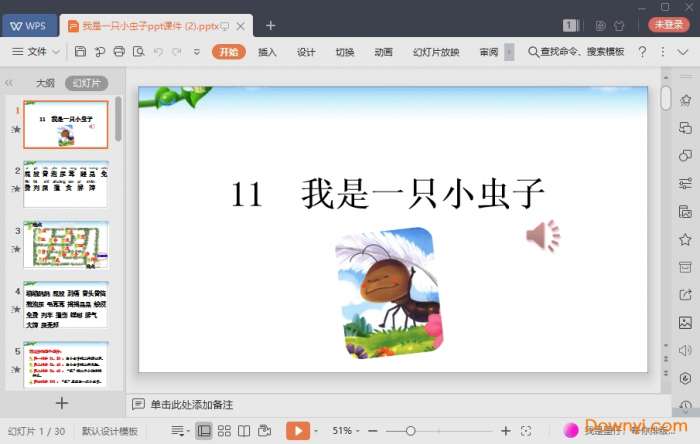Collapse the slide panel with double chevron

[8, 83]
